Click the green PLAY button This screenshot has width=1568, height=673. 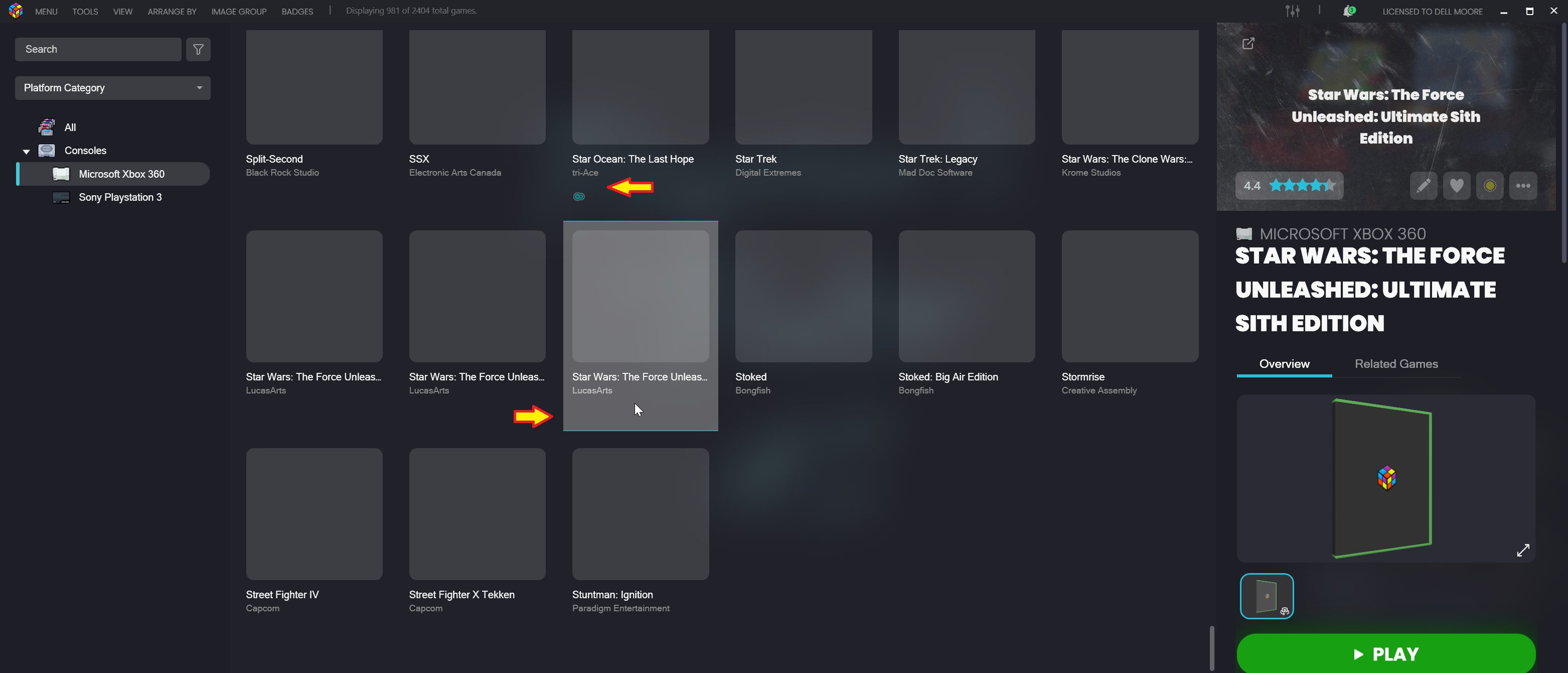(x=1385, y=653)
